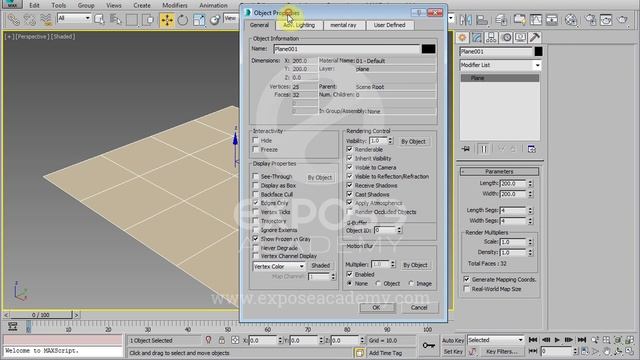The height and width of the screenshot is (360, 640).
Task: Click the Set Keys large key icon
Action: tap(428, 345)
